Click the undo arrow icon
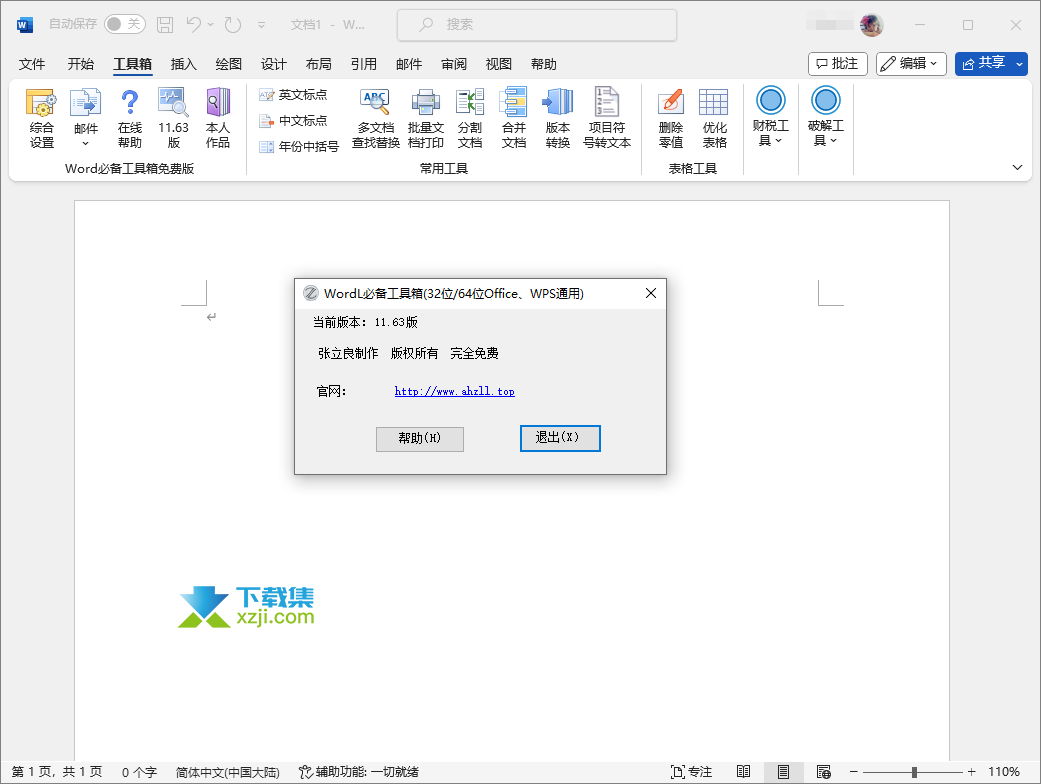This screenshot has height=784, width=1041. point(193,25)
